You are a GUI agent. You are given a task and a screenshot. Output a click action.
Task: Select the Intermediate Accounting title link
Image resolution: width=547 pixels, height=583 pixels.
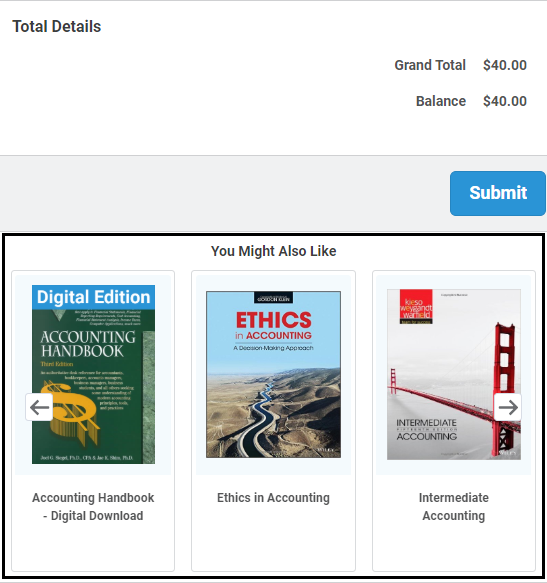pos(454,506)
